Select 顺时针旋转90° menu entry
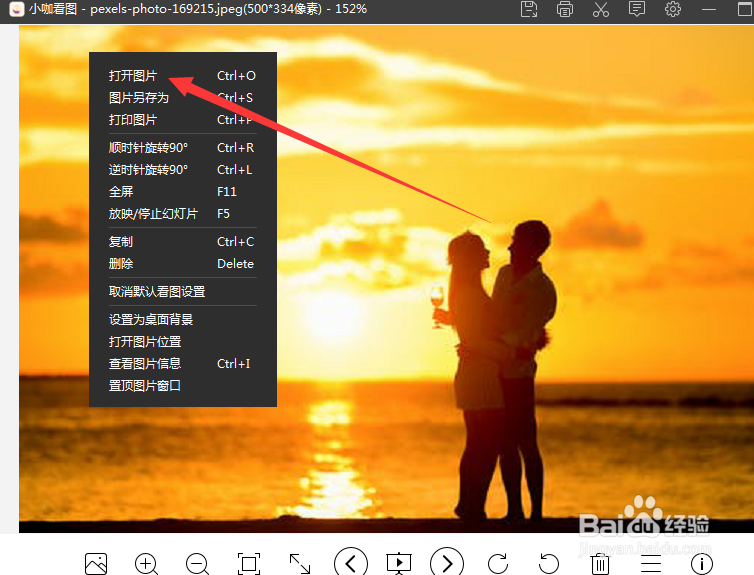Screen dimensions: 754x575 (183, 148)
